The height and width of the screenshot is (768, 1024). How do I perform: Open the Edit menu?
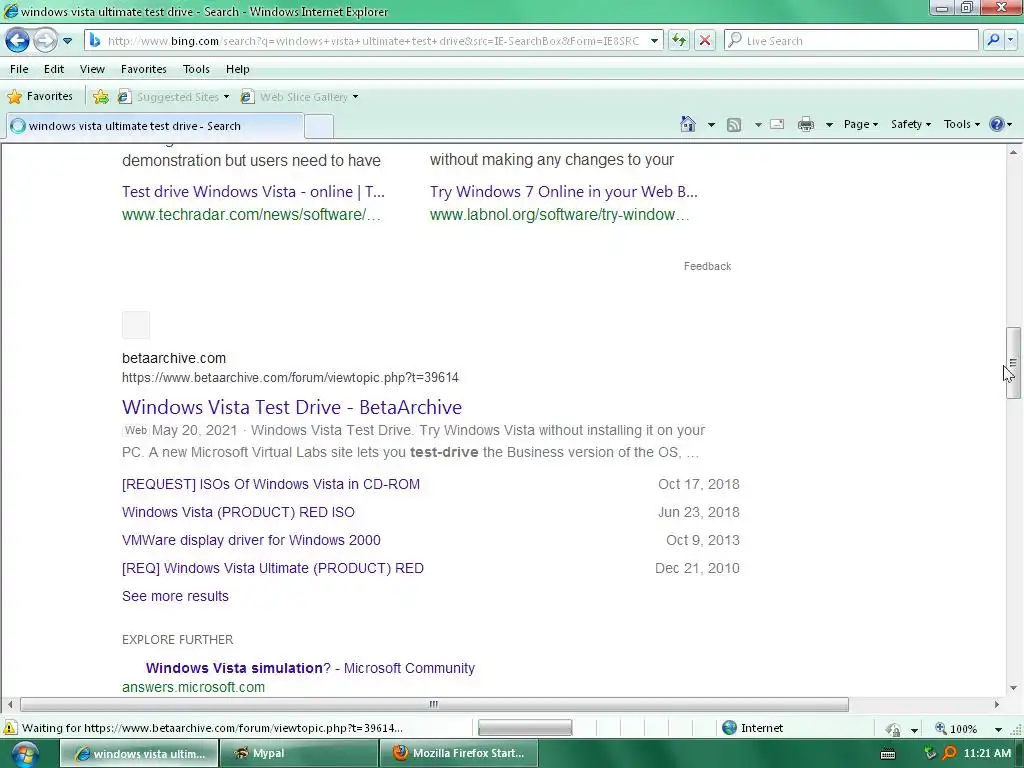pos(54,69)
